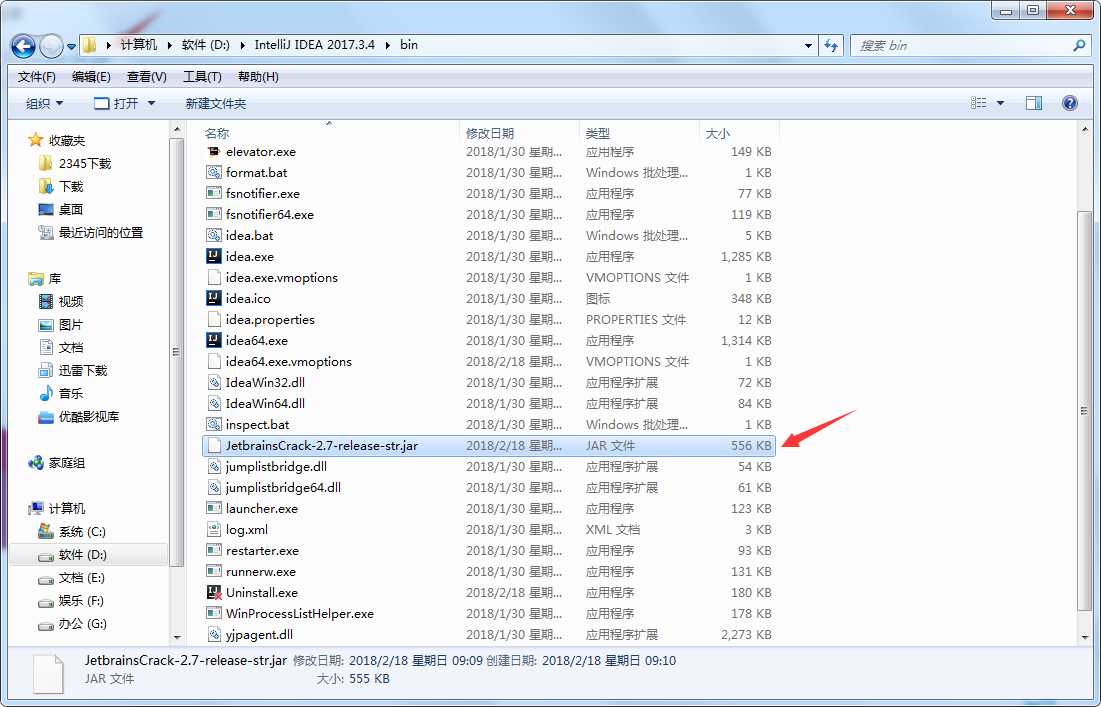Screen dimensions: 1101x707
Task: Sort by the 大小 column header
Action: point(739,133)
